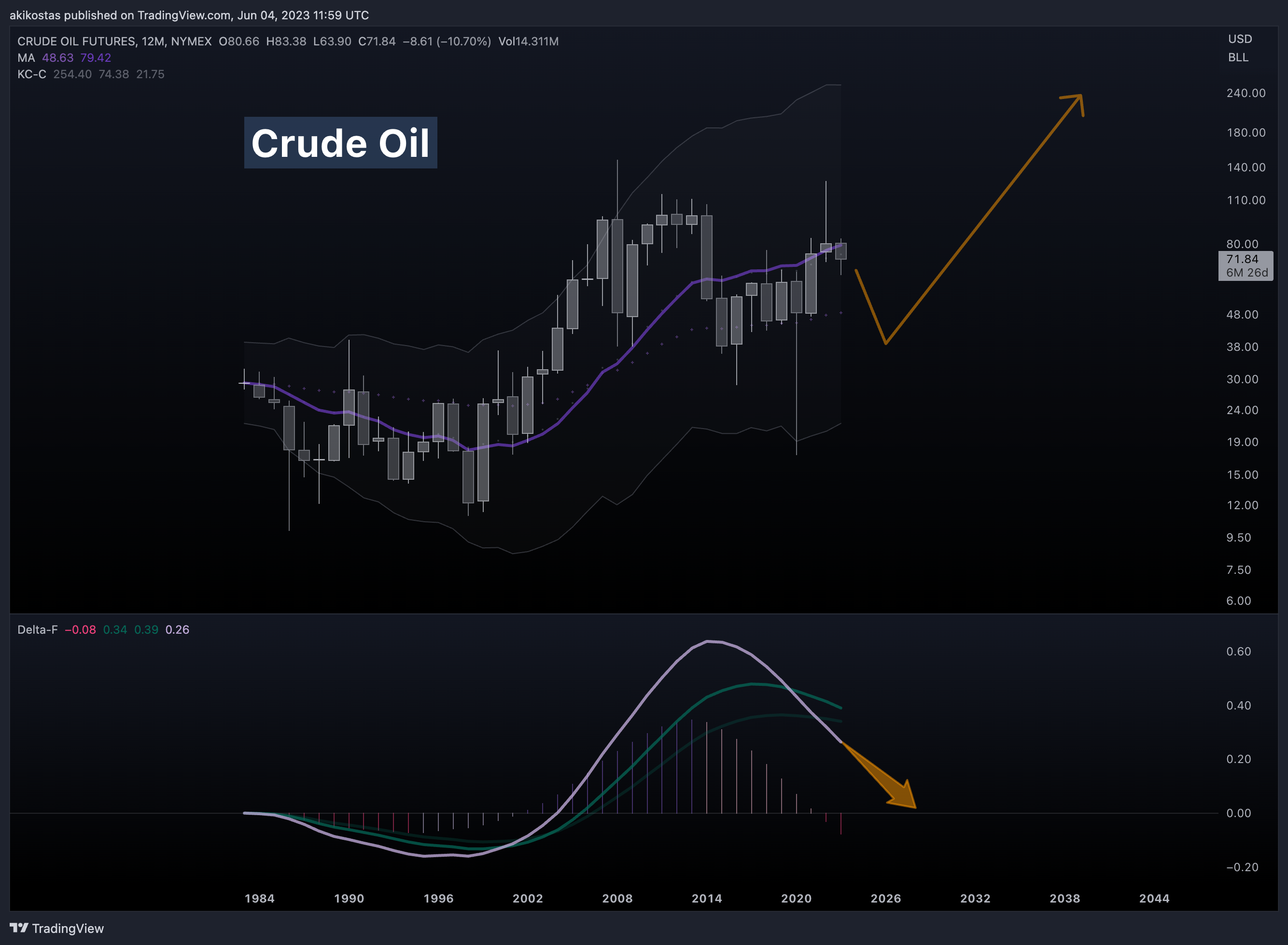This screenshot has width=1288, height=945.
Task: Click the change value −8.61 (−10.70%)
Action: coord(447,41)
